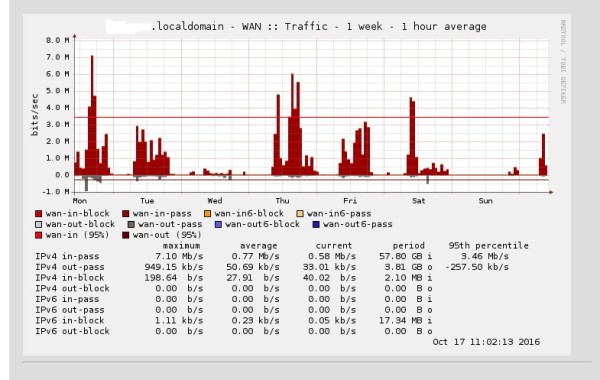Image resolution: width=600 pixels, height=380 pixels.
Task: Click the '95th percentile' column header
Action: click(489, 246)
